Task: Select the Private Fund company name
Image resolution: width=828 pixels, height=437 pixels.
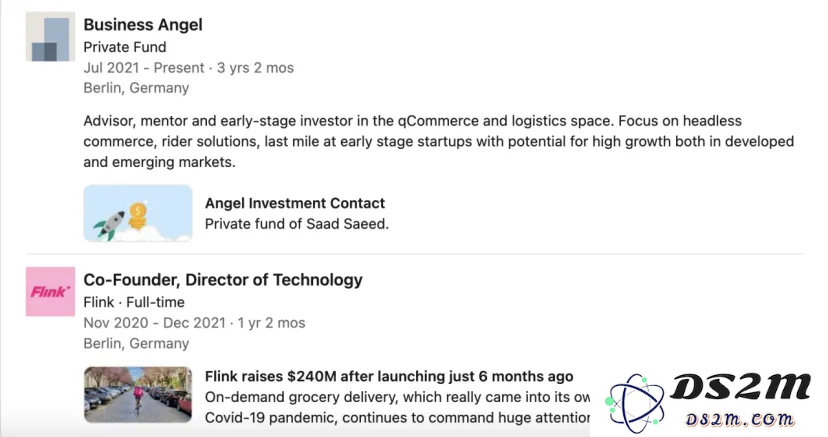Action: [125, 47]
